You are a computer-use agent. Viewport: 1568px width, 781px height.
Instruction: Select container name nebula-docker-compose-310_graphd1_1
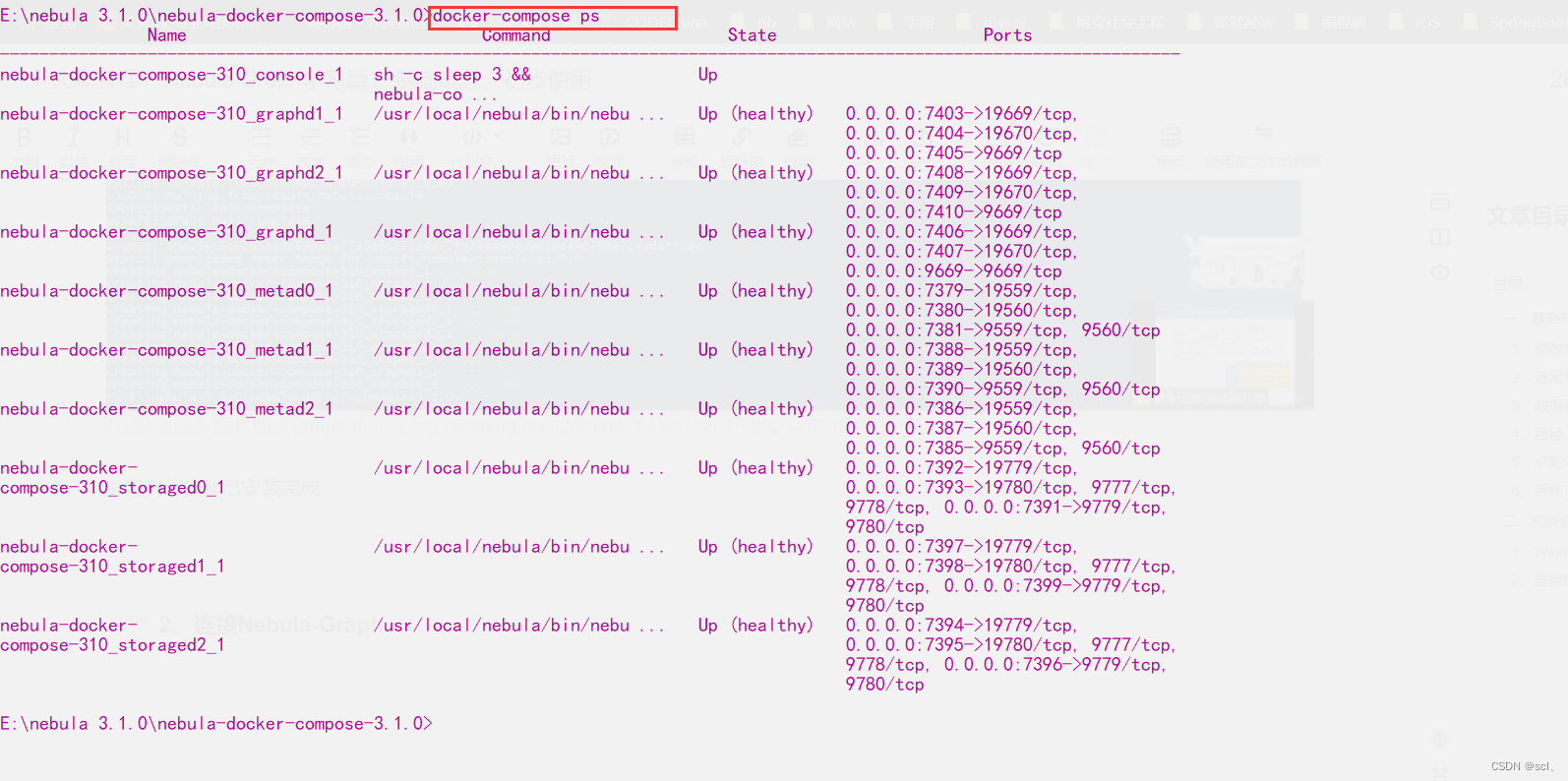(171, 114)
